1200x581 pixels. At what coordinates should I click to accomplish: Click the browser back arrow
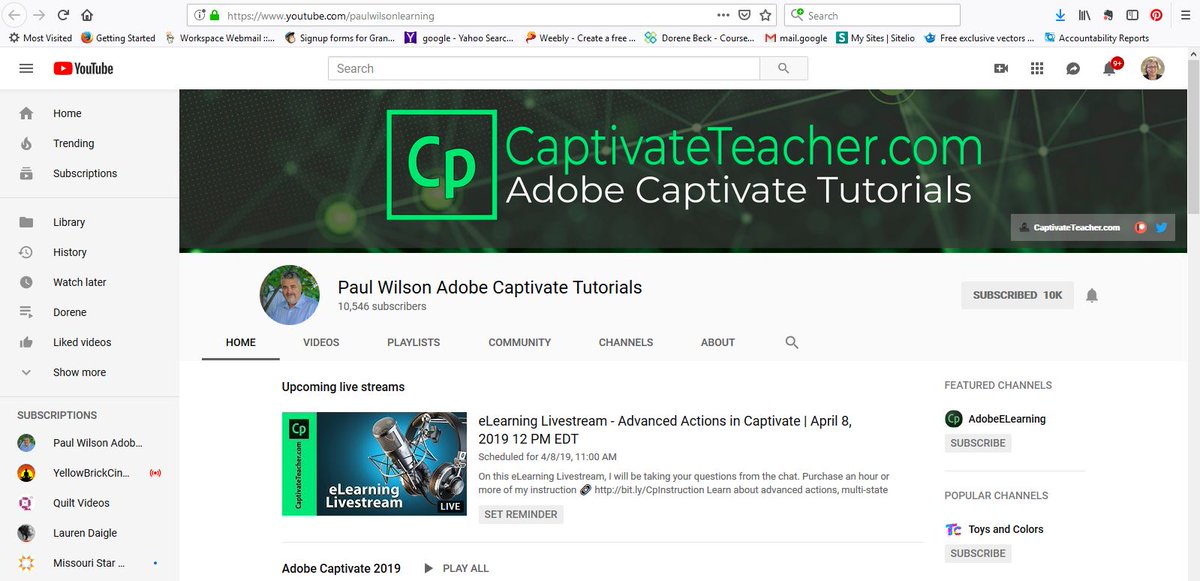pyautogui.click(x=15, y=15)
